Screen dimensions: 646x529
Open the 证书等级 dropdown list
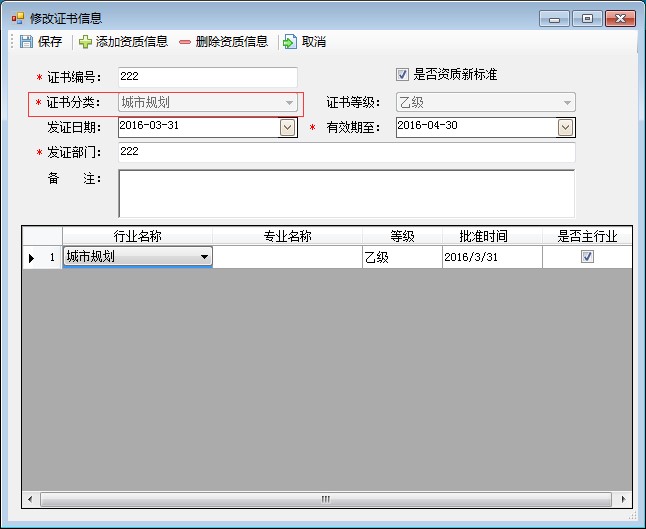567,102
